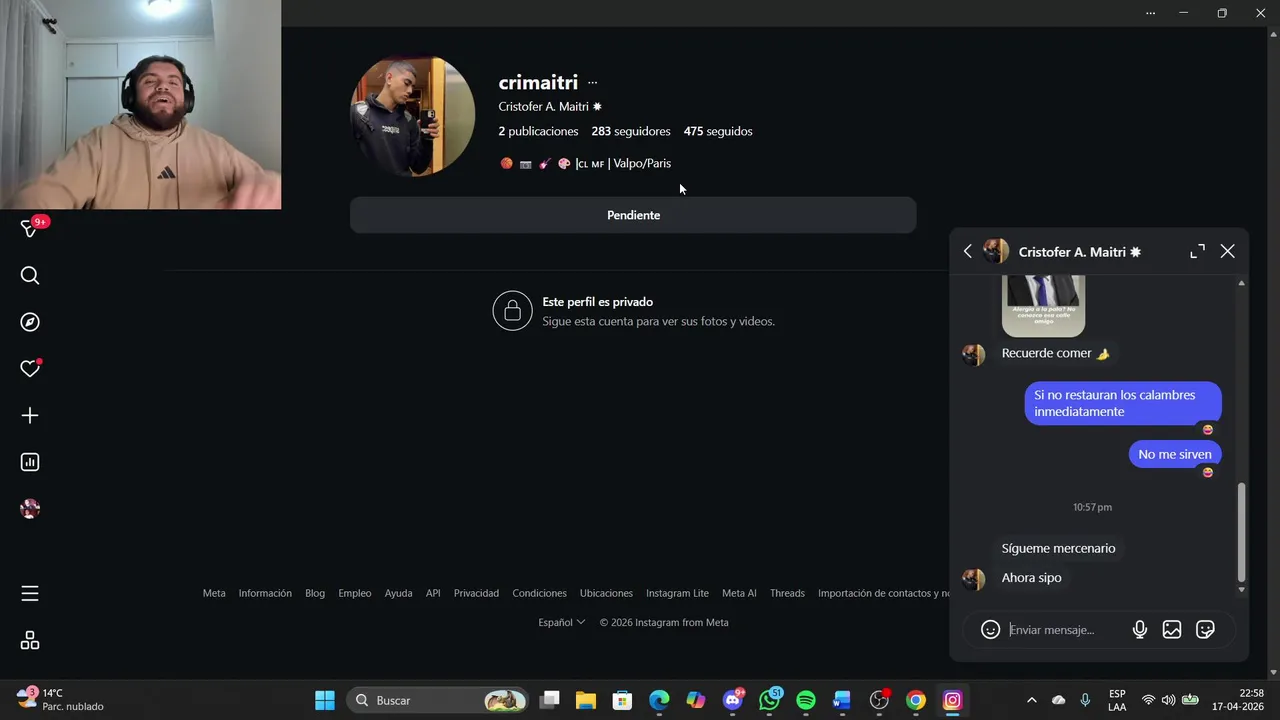Click the taskbar Buscar search box
1280x720 pixels.
coord(438,700)
